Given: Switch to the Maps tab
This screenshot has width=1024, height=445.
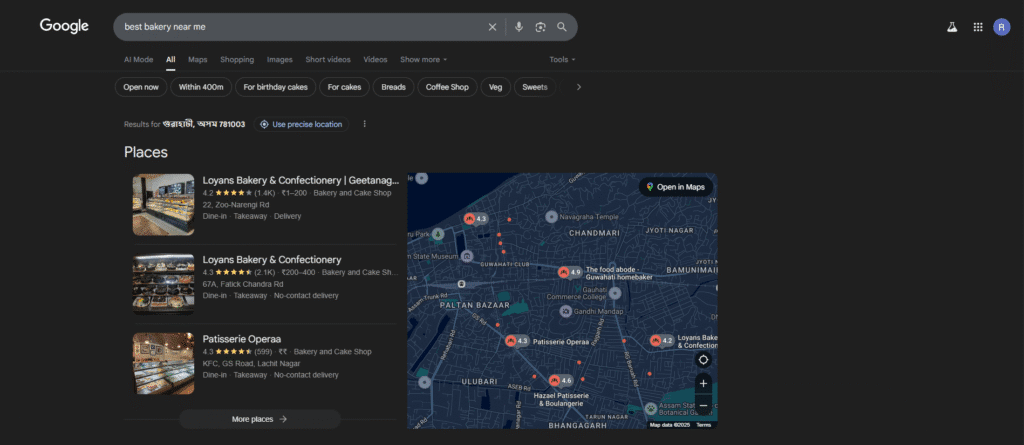Looking at the screenshot, I should [x=198, y=60].
